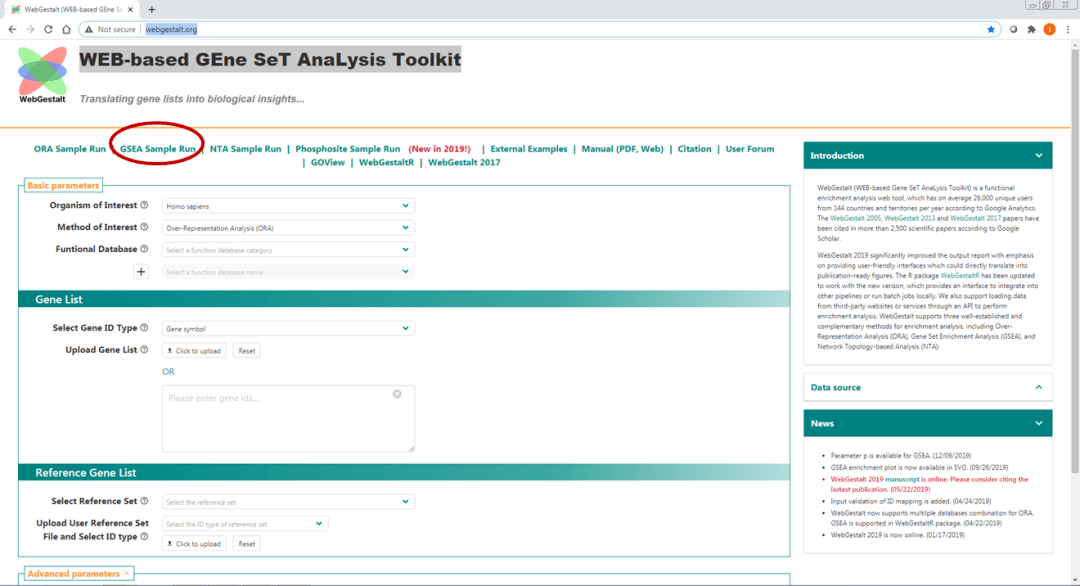Open the Organism of Interest dropdown
This screenshot has width=1080, height=586.
click(288, 206)
